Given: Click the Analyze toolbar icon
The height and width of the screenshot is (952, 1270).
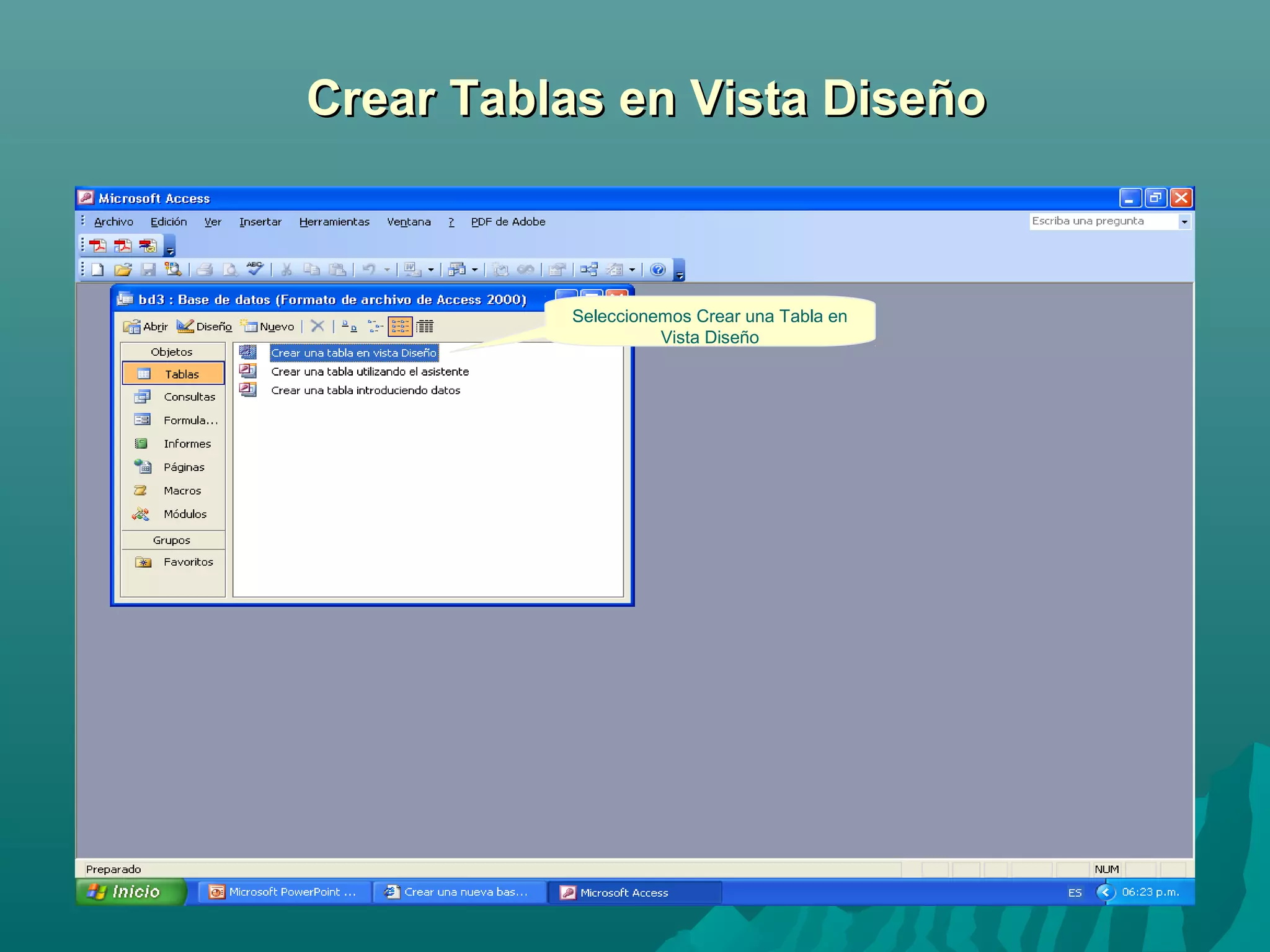Looking at the screenshot, I should pyautogui.click(x=457, y=270).
